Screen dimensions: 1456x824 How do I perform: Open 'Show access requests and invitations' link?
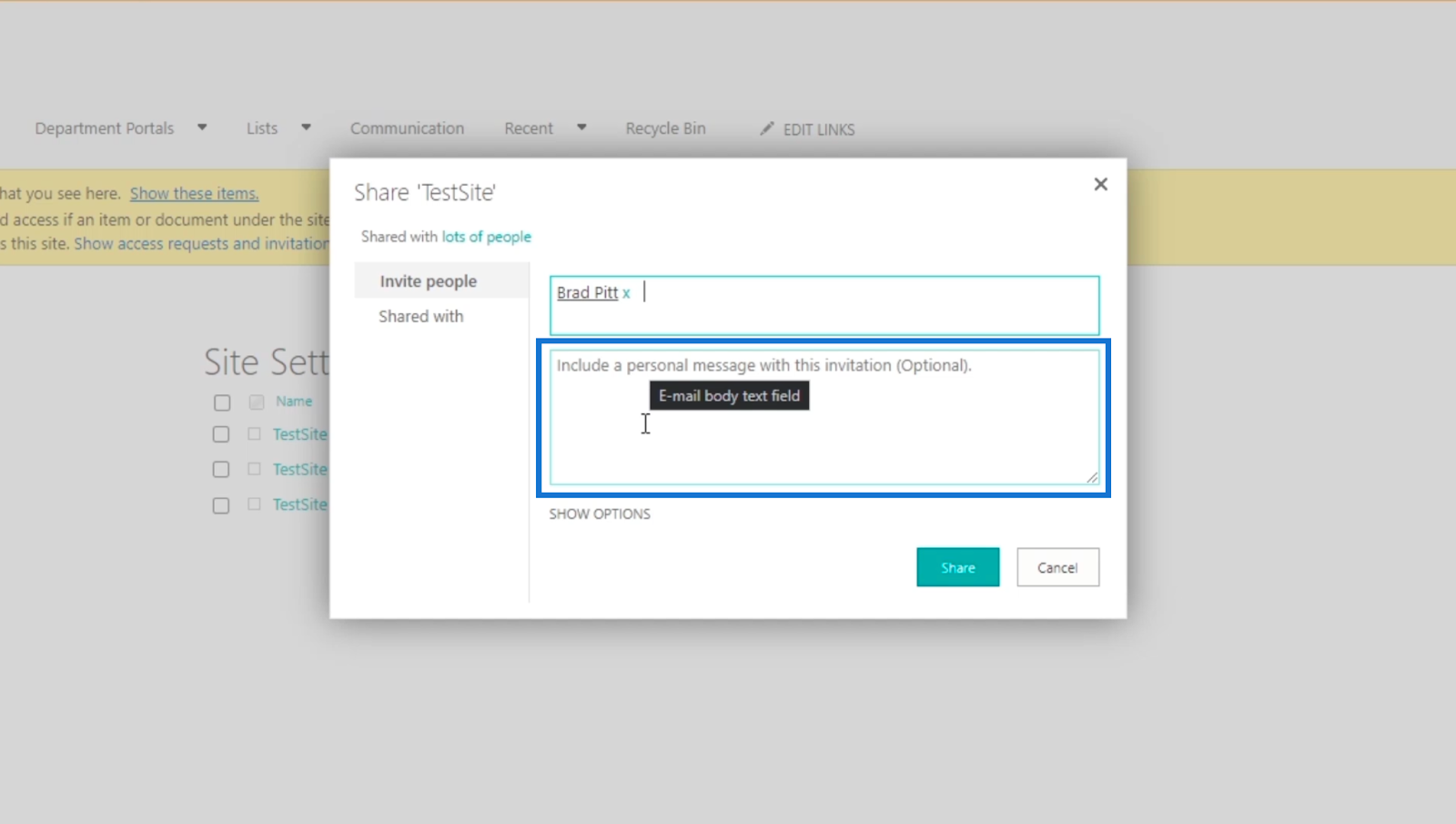(201, 244)
